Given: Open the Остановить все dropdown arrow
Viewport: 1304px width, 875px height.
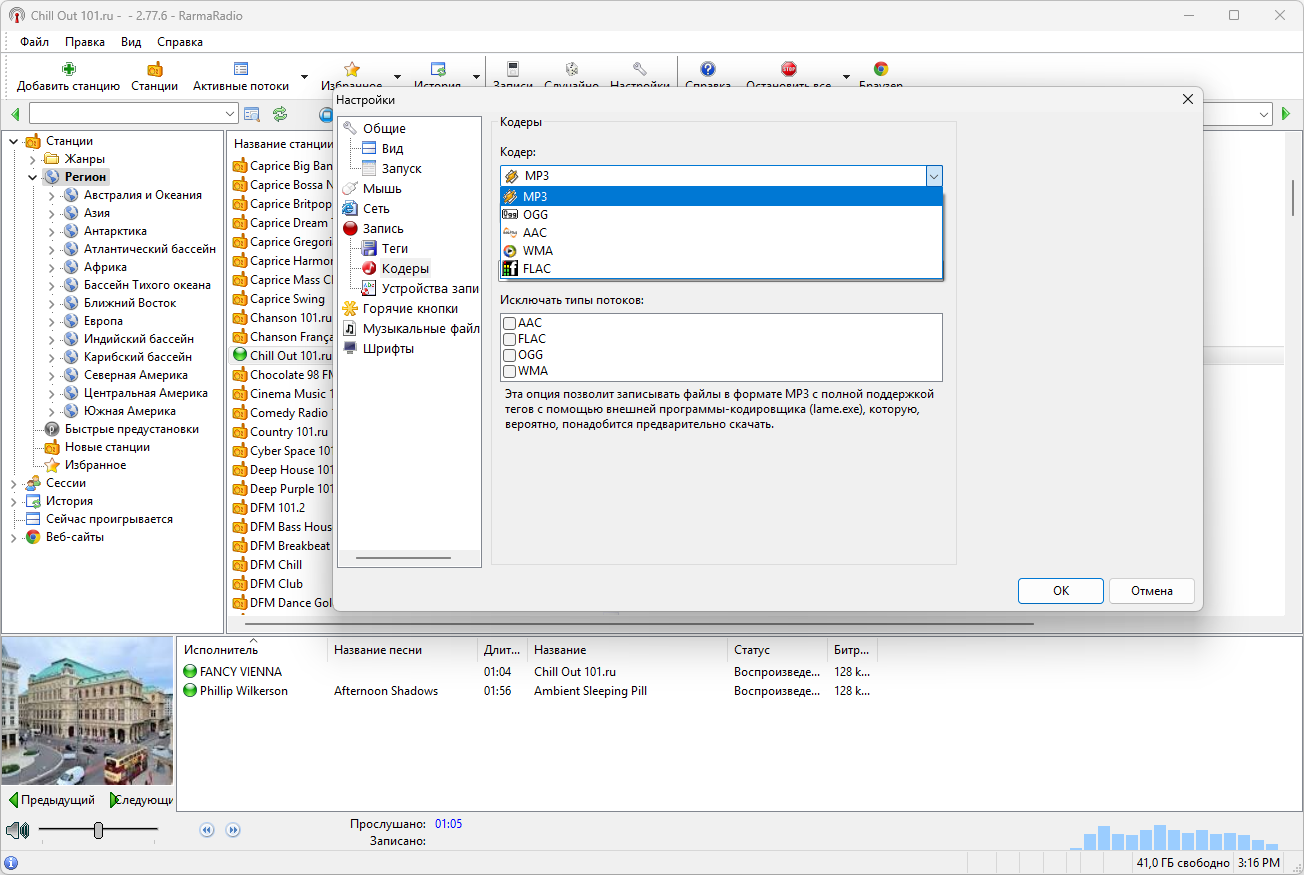Looking at the screenshot, I should click(846, 77).
